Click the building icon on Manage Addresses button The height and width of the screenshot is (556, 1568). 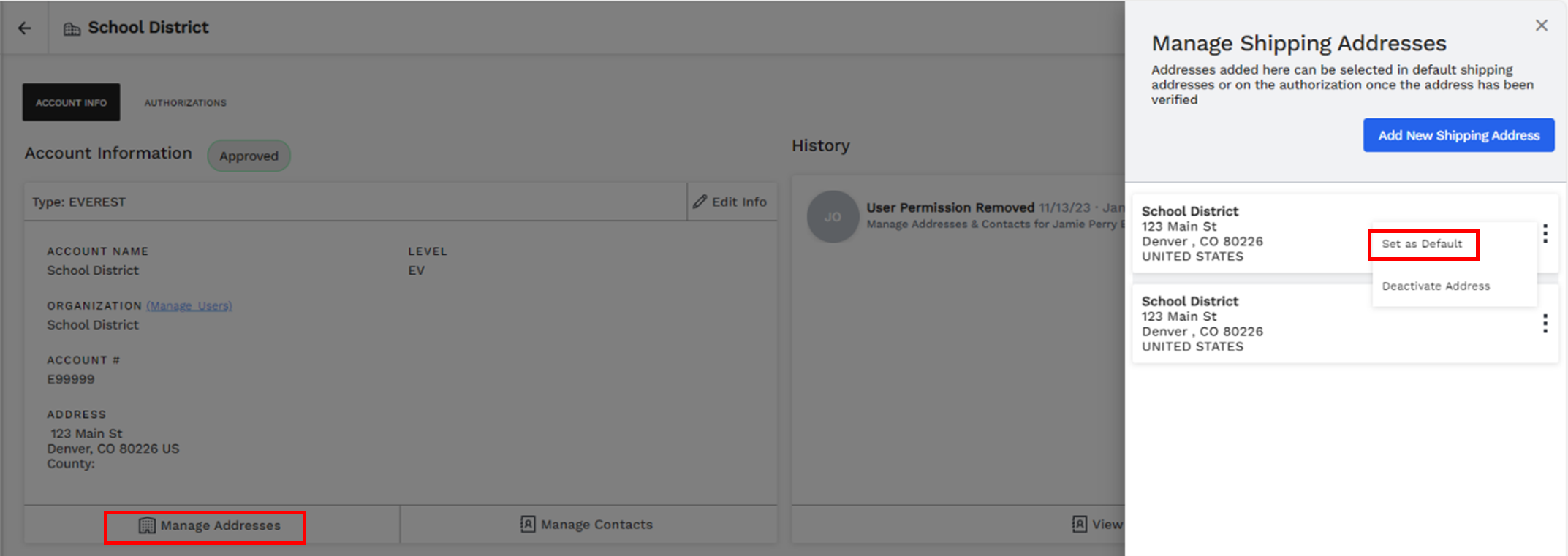coord(147,525)
